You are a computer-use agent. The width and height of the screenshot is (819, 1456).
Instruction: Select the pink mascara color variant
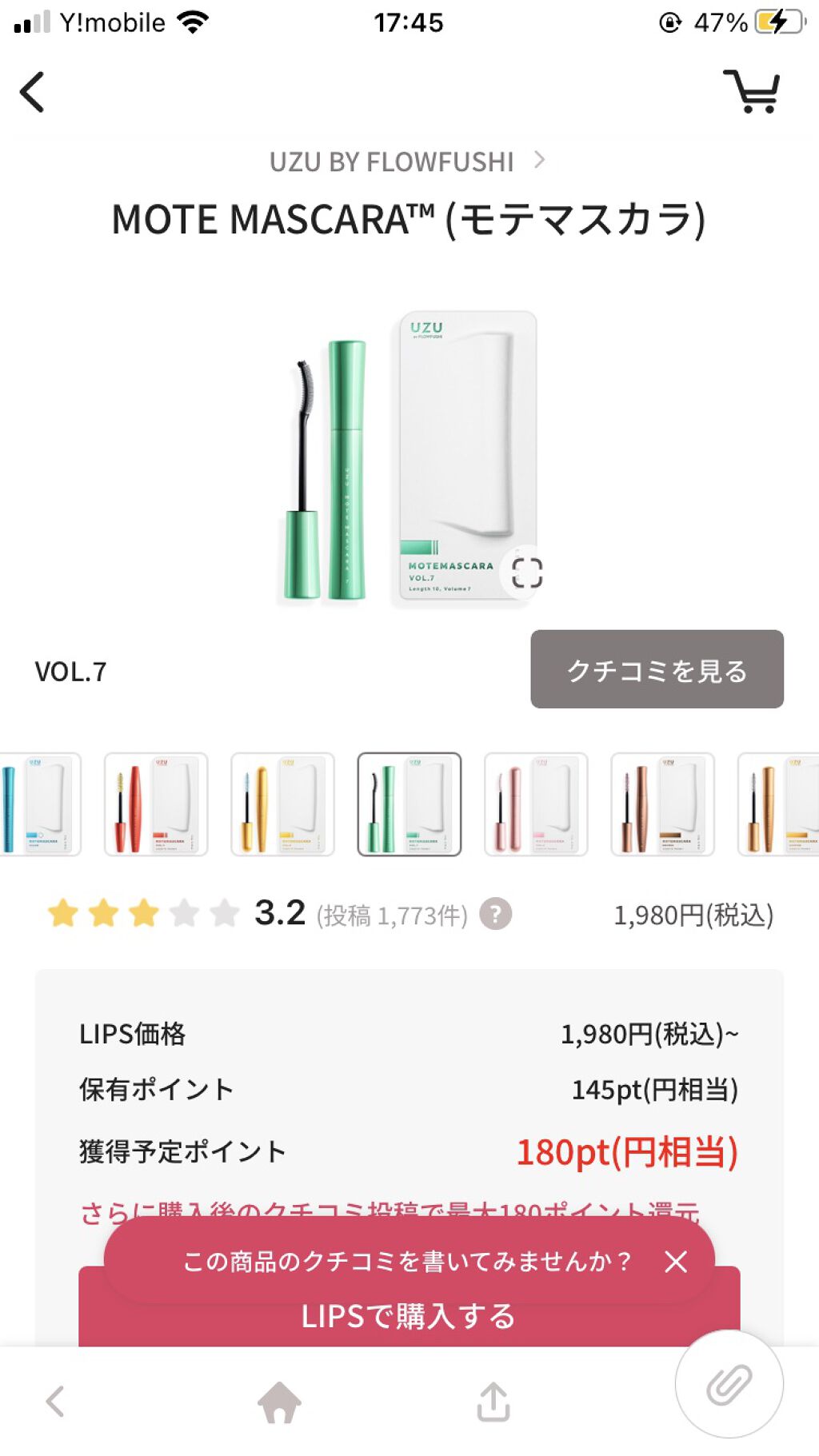coord(536,804)
